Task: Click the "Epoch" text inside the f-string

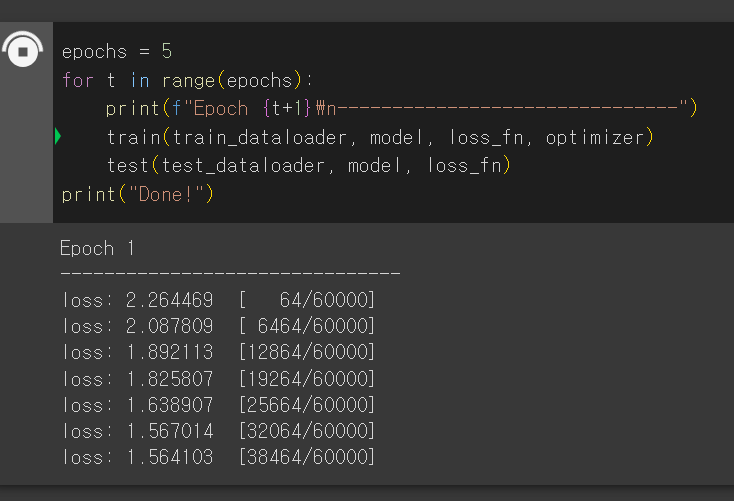Action: (220, 109)
